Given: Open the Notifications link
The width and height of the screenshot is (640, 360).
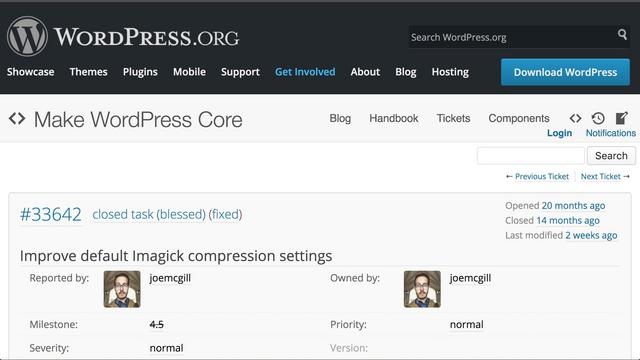Looking at the screenshot, I should 611,133.
